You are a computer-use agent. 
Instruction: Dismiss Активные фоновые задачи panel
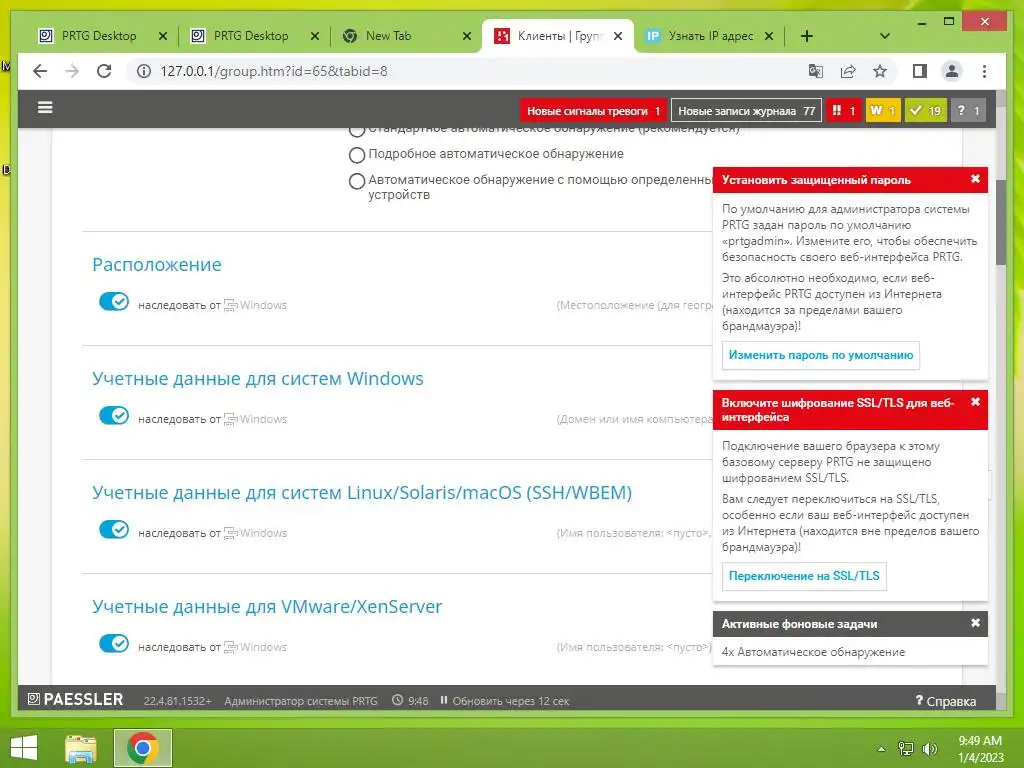[975, 623]
